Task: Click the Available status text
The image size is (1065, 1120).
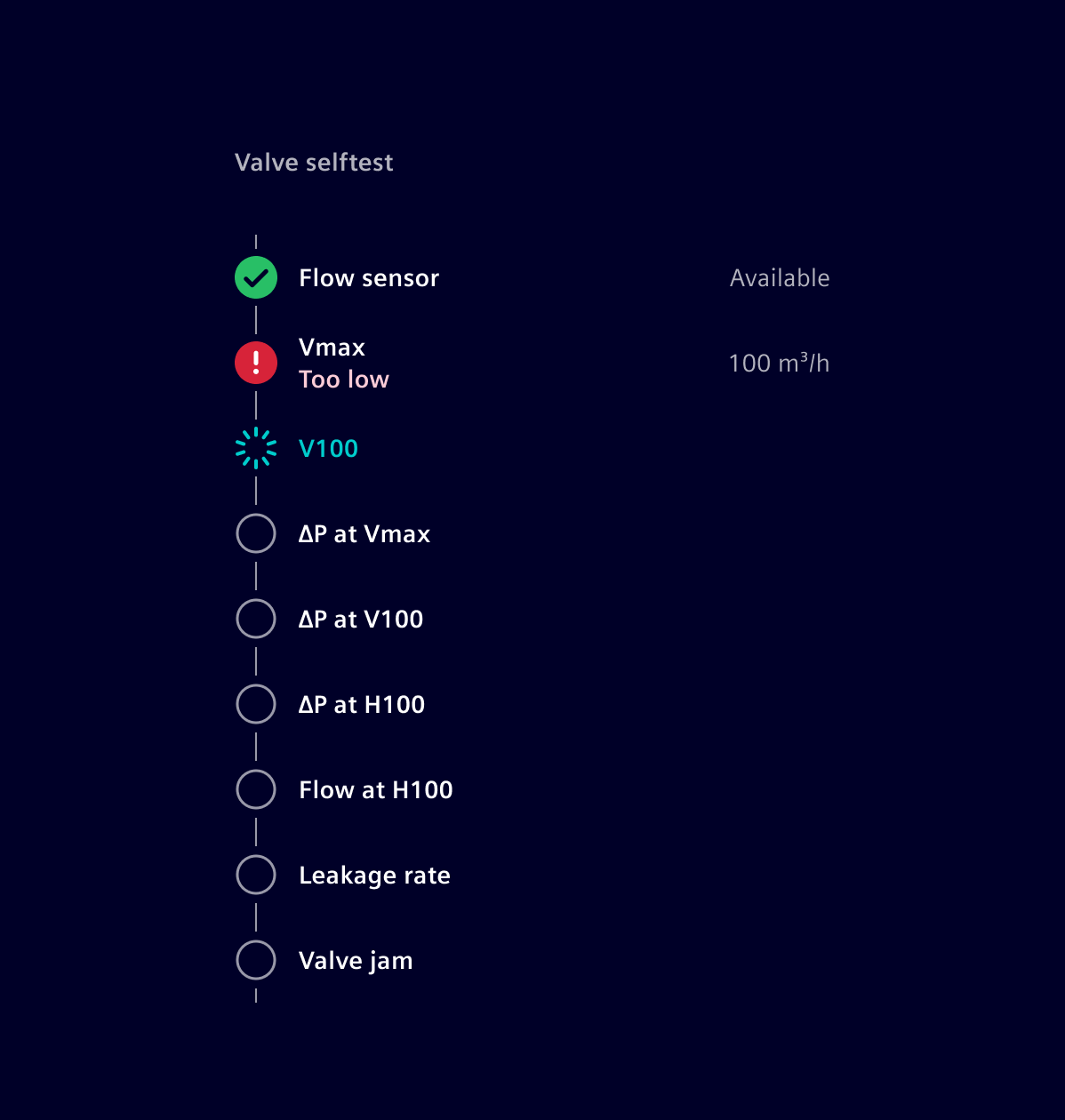Action: 780,277
